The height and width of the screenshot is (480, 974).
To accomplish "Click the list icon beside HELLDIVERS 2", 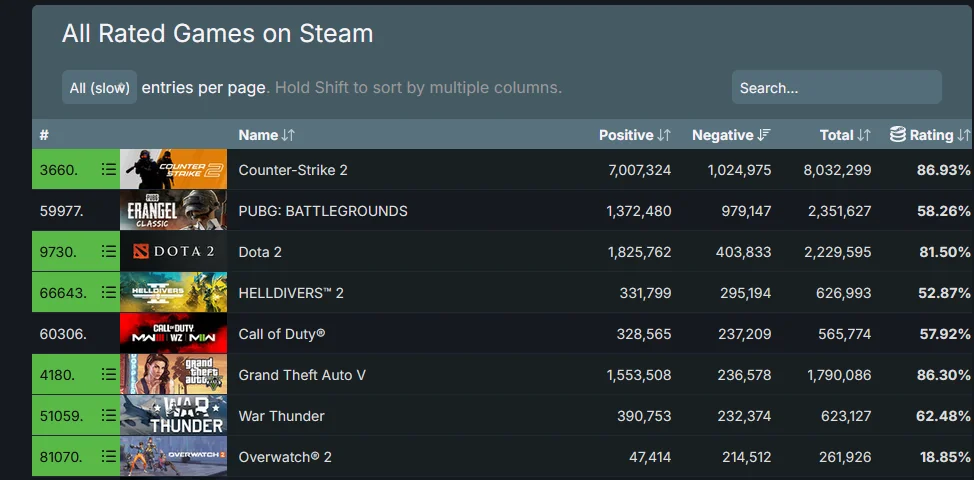I will click(x=109, y=293).
